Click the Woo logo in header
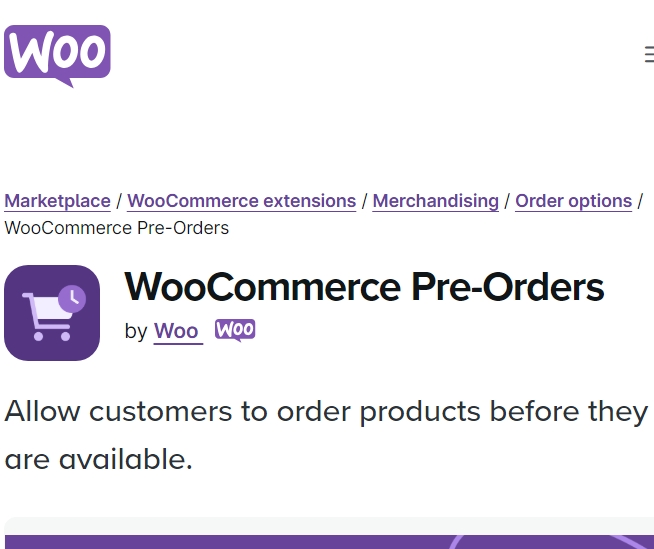The image size is (654, 549). [x=57, y=55]
